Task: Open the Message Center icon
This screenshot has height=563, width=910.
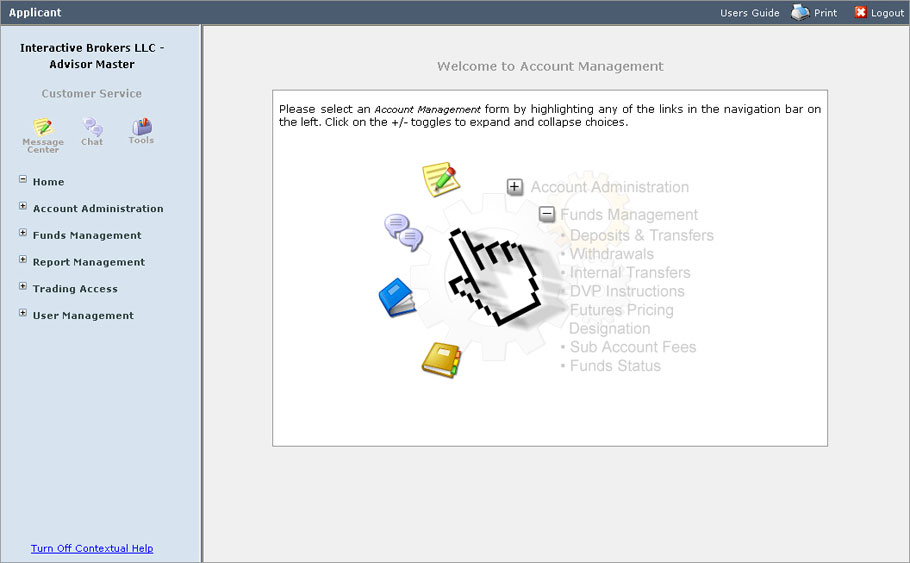Action: 43,127
